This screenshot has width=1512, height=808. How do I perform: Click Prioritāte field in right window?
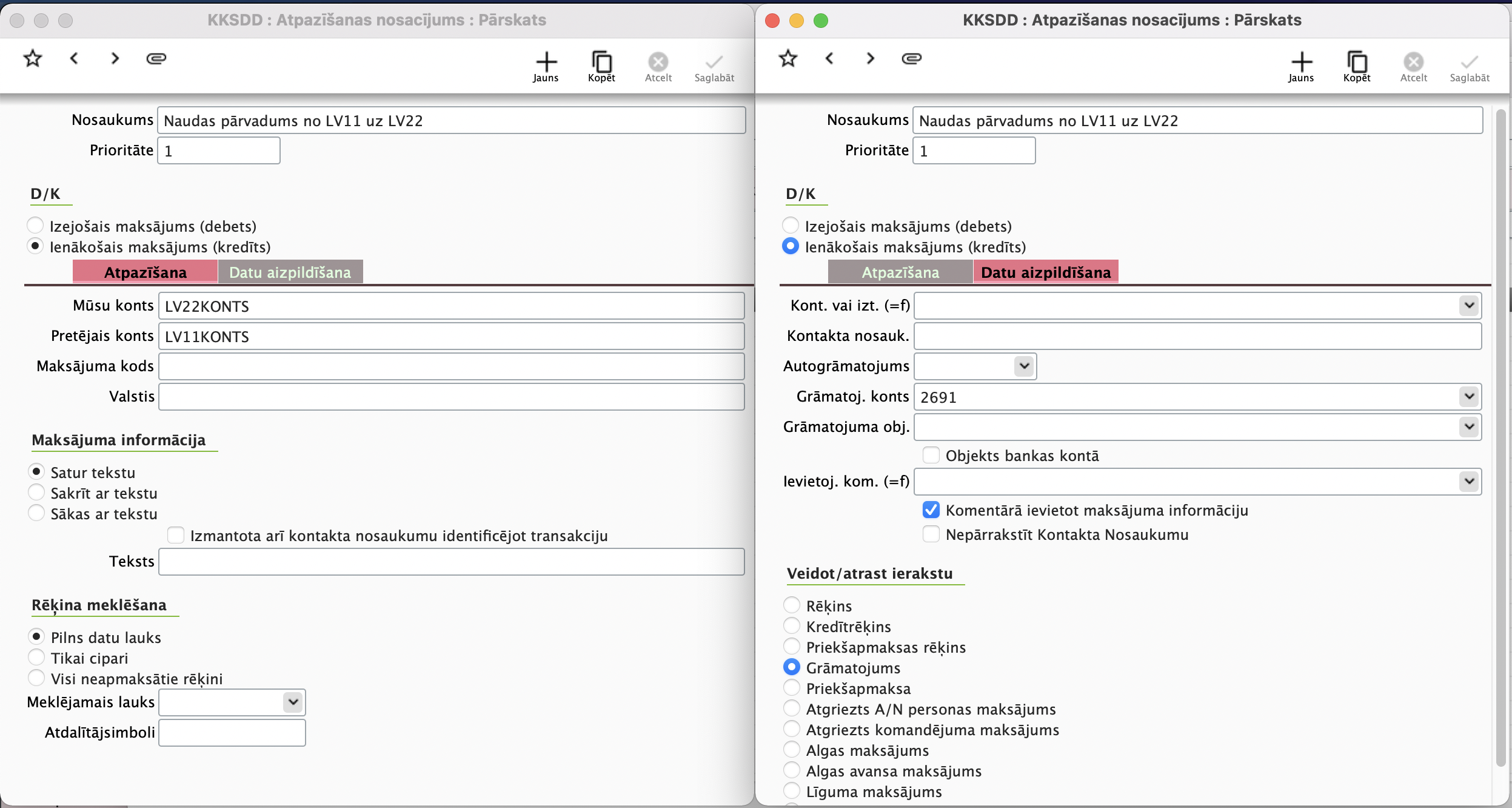coord(974,150)
